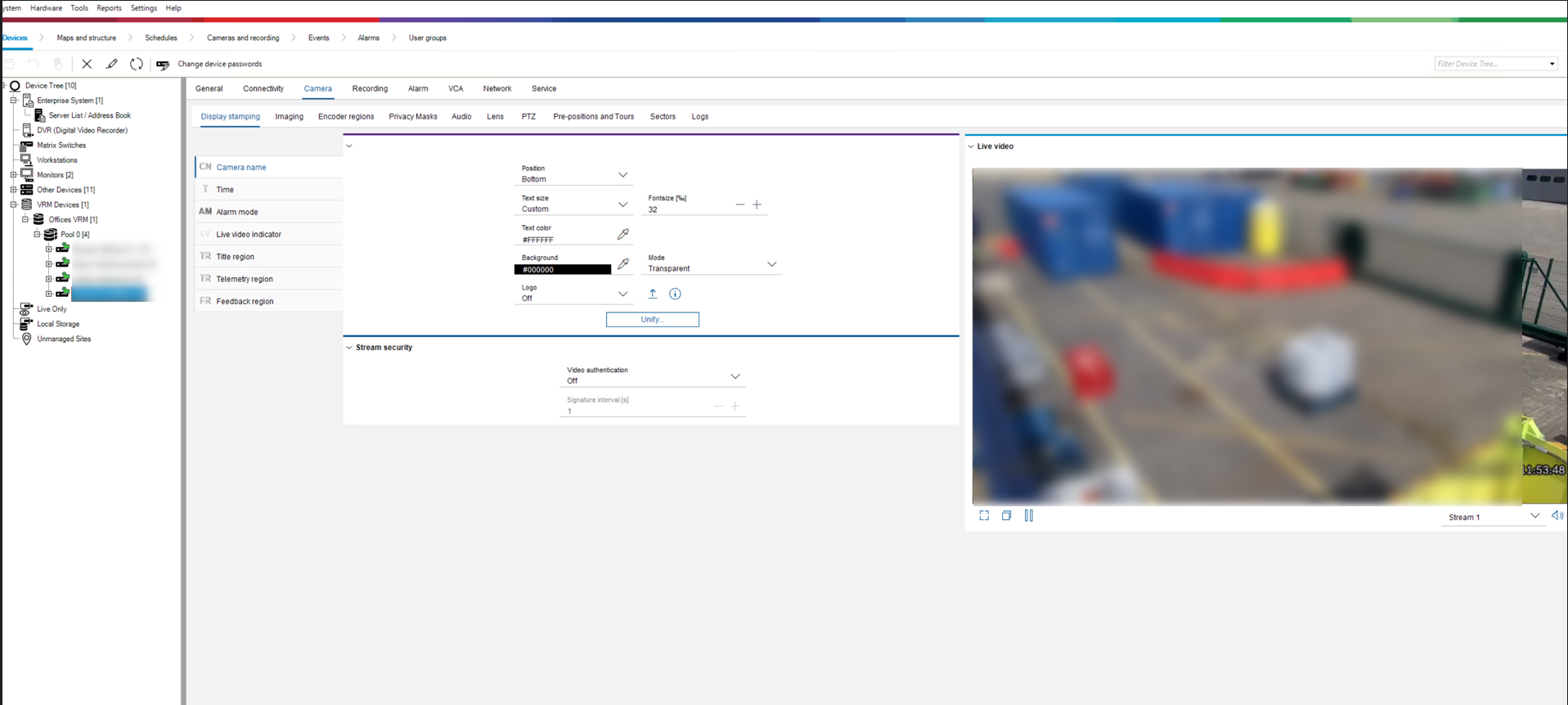1568x705 pixels.
Task: Click the Change device passwords icon
Action: coord(163,65)
